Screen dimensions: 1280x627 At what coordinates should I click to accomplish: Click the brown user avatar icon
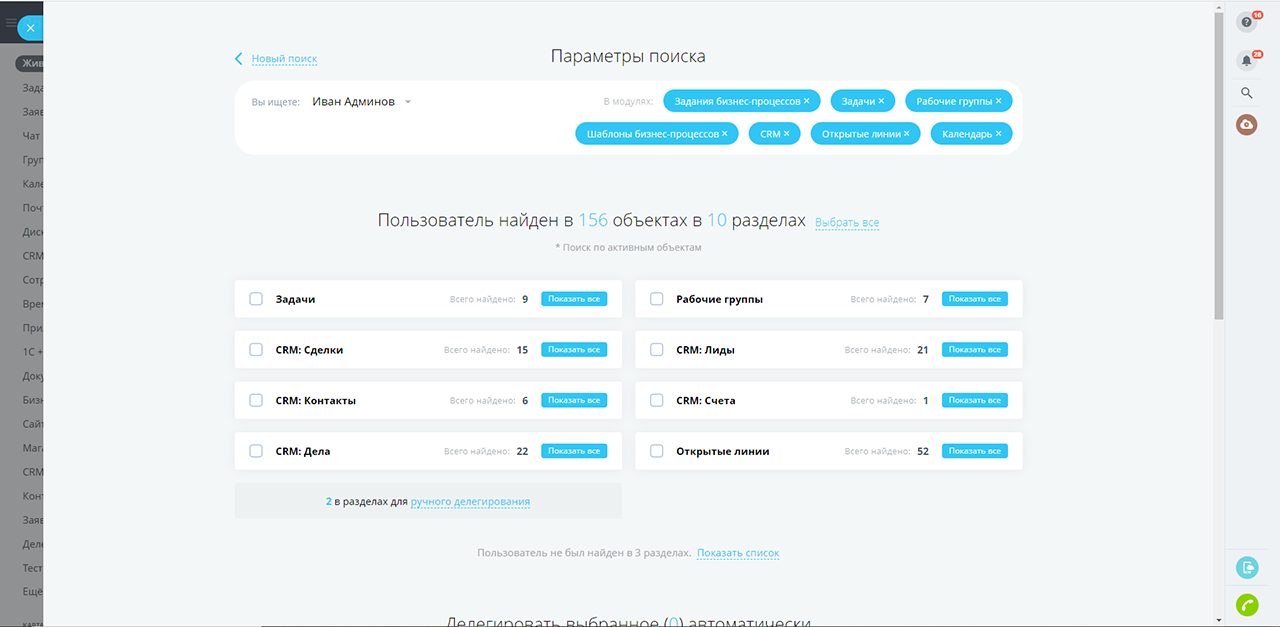point(1246,125)
